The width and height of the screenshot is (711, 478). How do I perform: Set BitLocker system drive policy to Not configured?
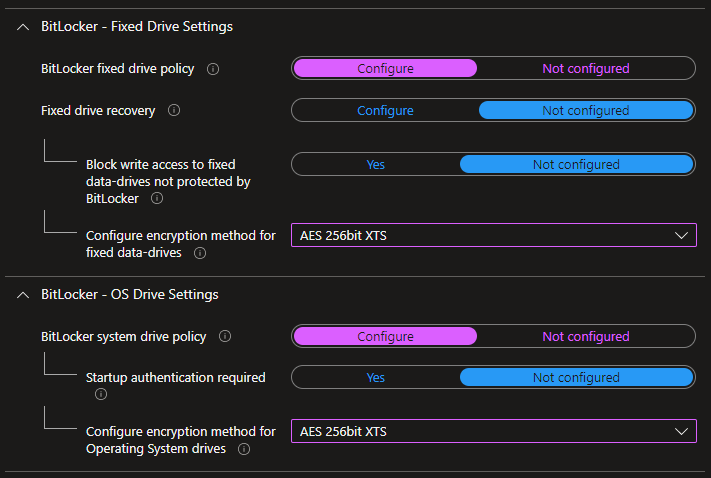click(x=585, y=337)
